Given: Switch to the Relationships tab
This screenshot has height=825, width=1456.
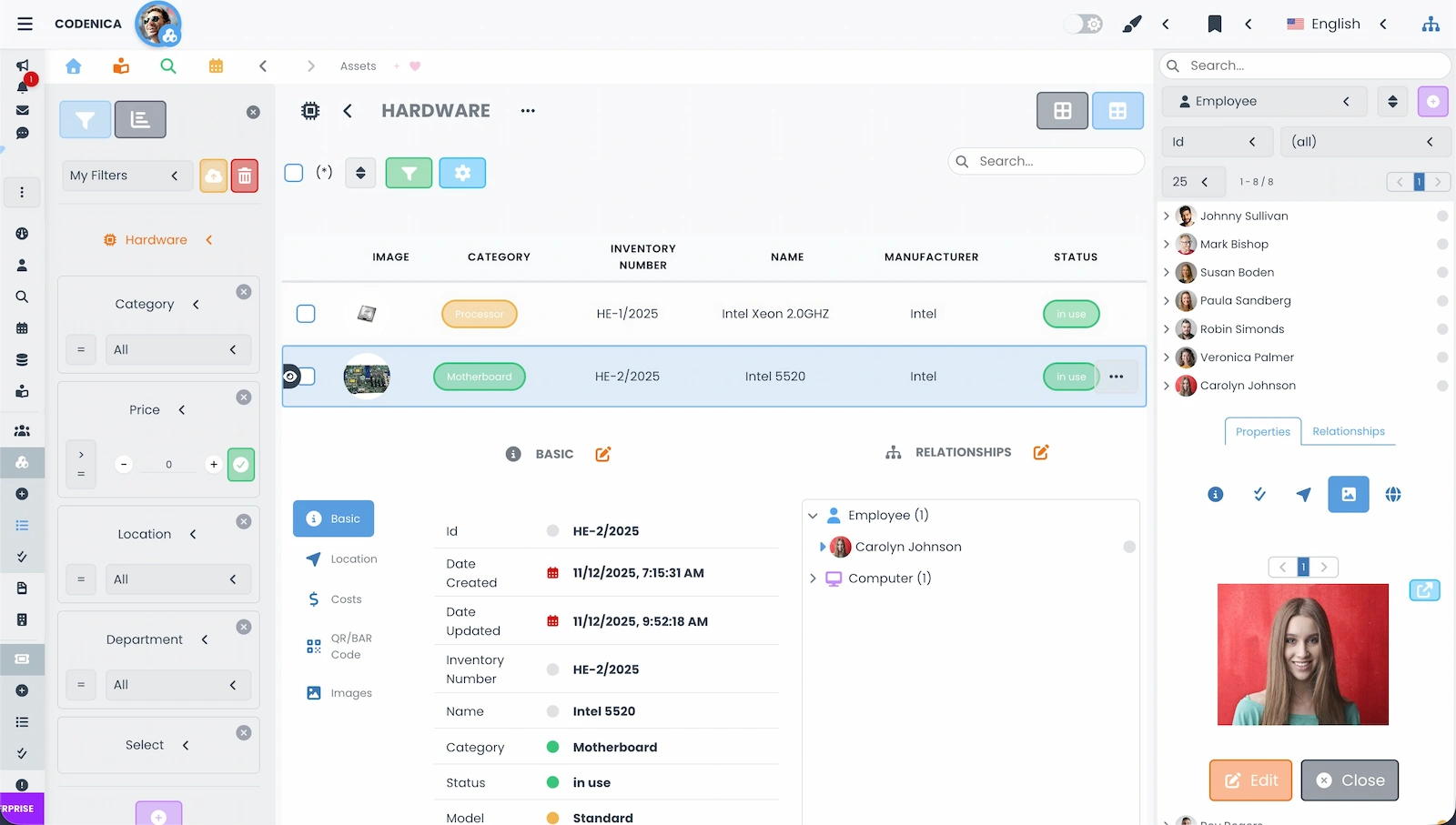Looking at the screenshot, I should [1349, 431].
